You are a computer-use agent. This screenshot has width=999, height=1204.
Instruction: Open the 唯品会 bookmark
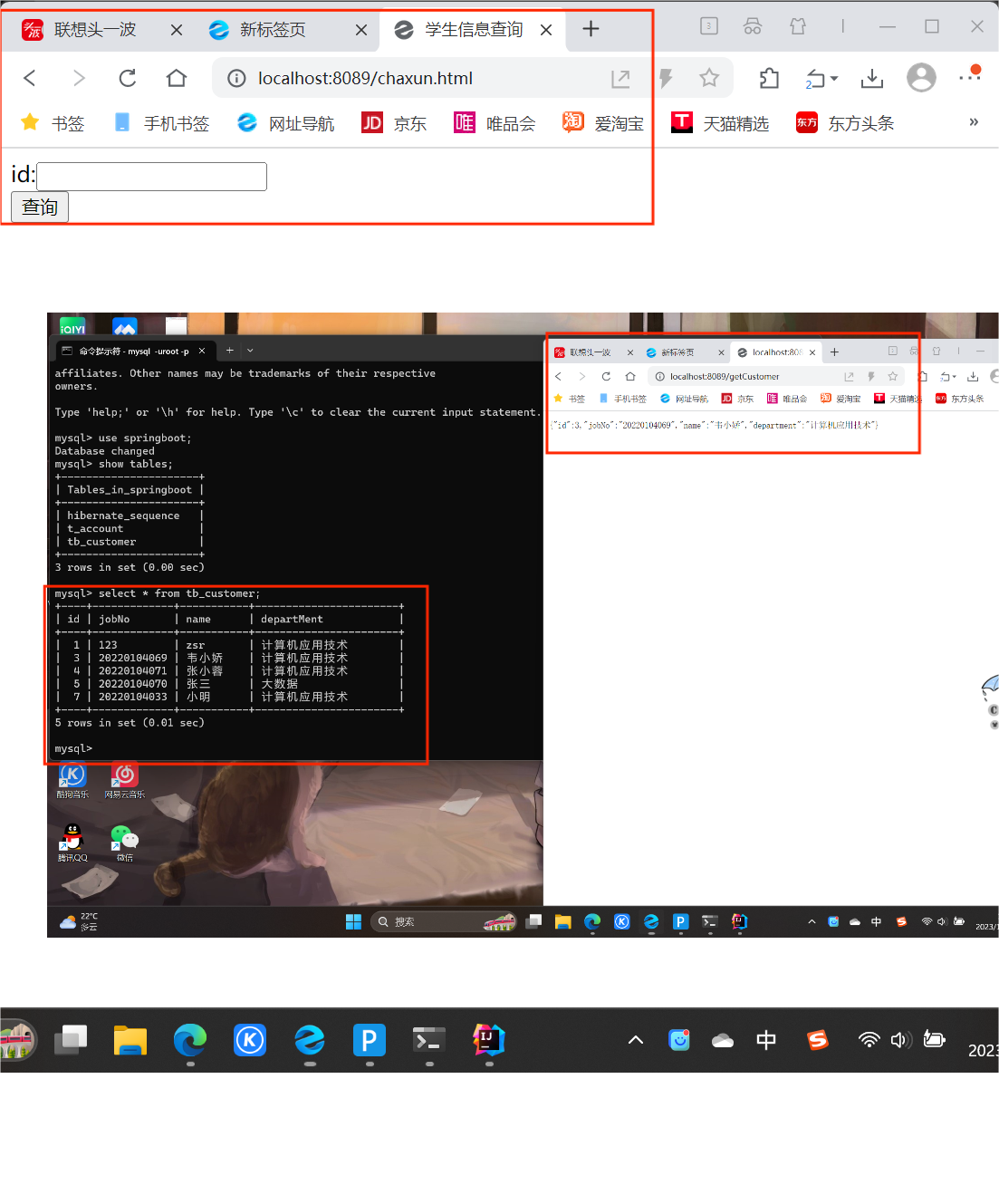495,123
